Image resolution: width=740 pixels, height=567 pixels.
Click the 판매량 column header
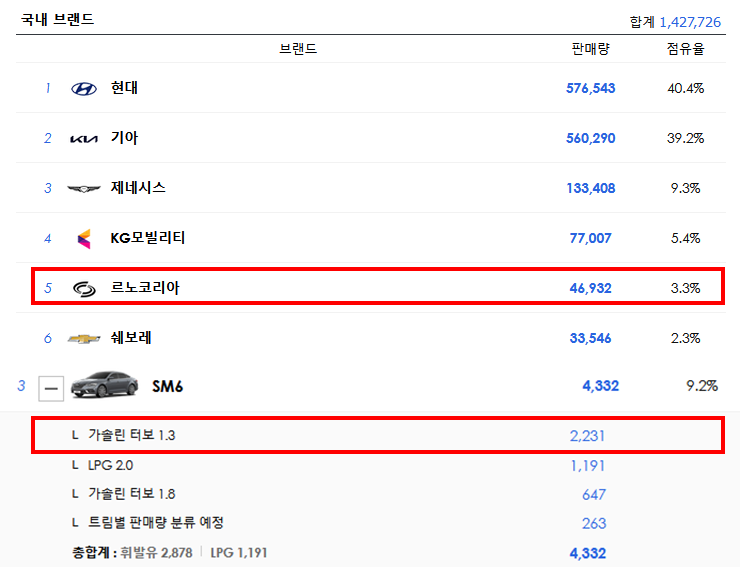pyautogui.click(x=590, y=49)
